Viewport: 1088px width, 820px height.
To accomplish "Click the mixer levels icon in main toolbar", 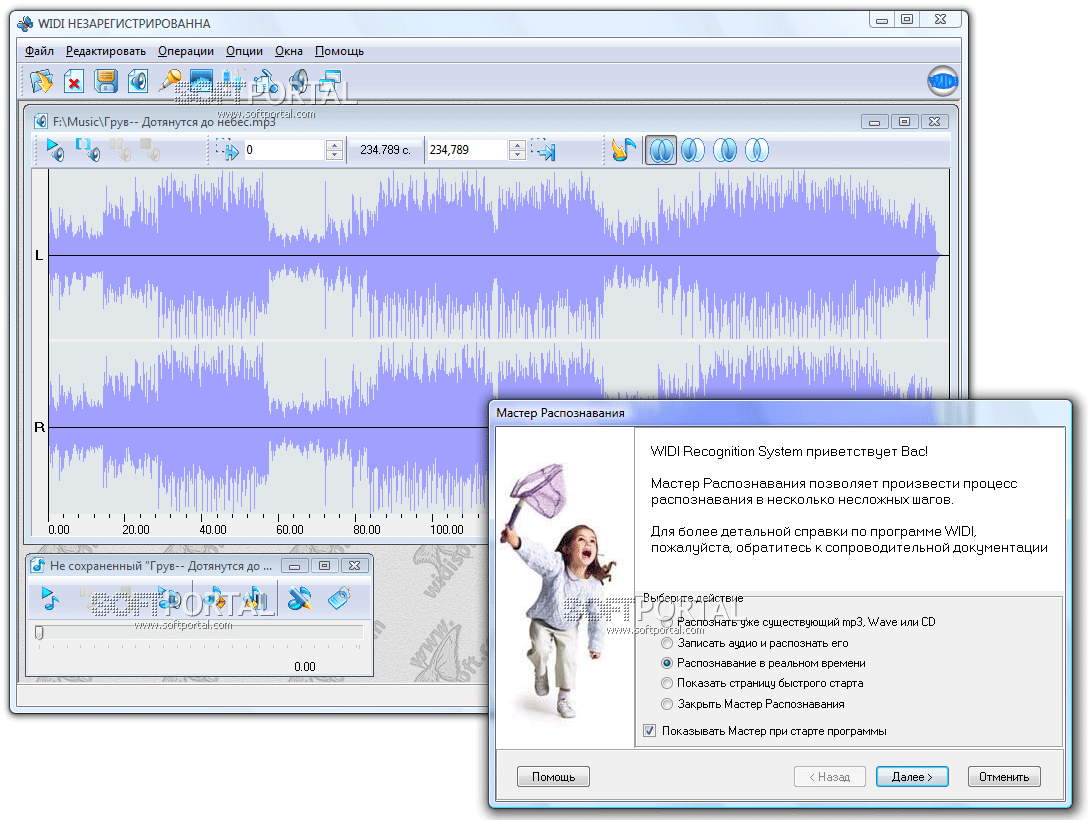I will tap(233, 82).
